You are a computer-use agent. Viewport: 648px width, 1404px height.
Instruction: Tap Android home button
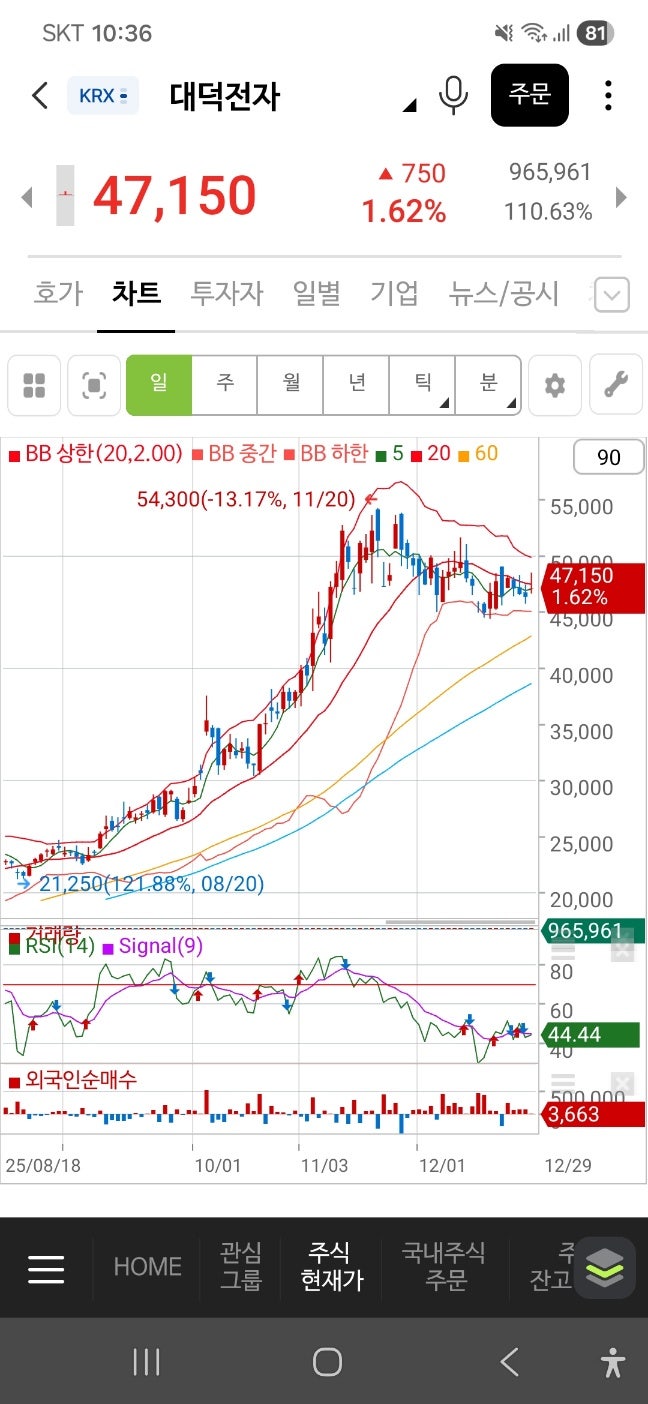point(327,1362)
